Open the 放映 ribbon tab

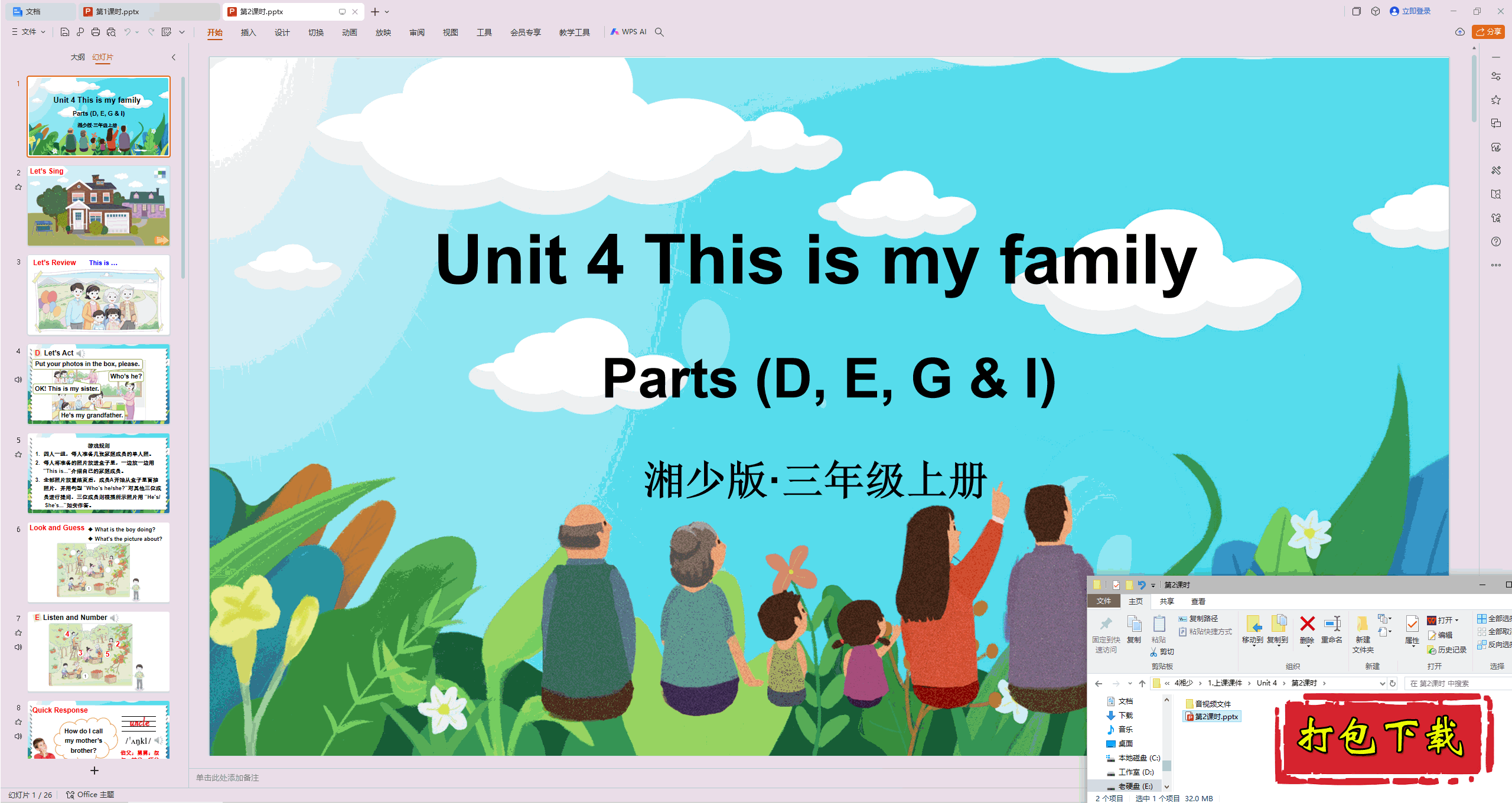pyautogui.click(x=383, y=32)
